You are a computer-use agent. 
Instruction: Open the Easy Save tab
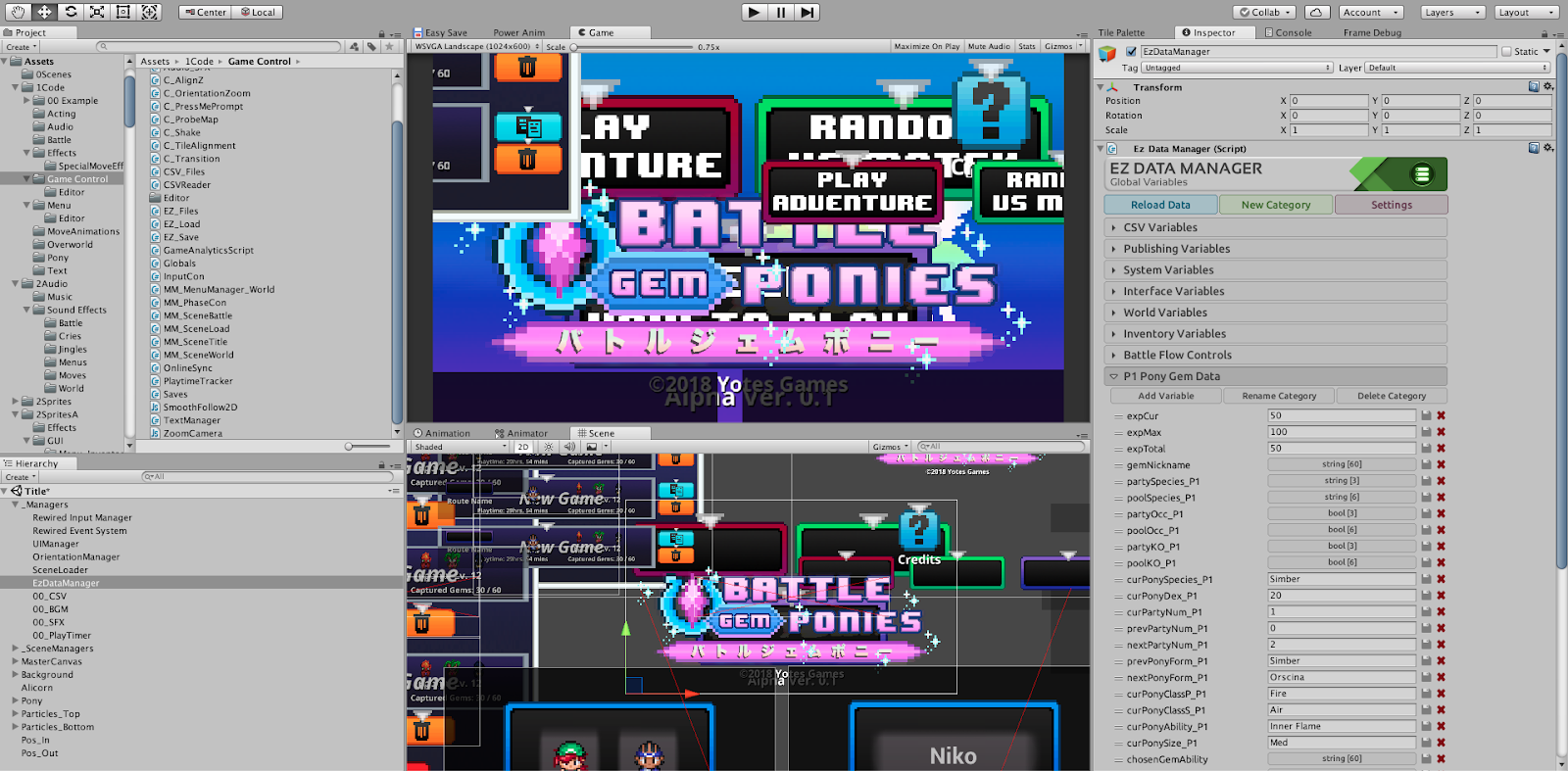440,32
